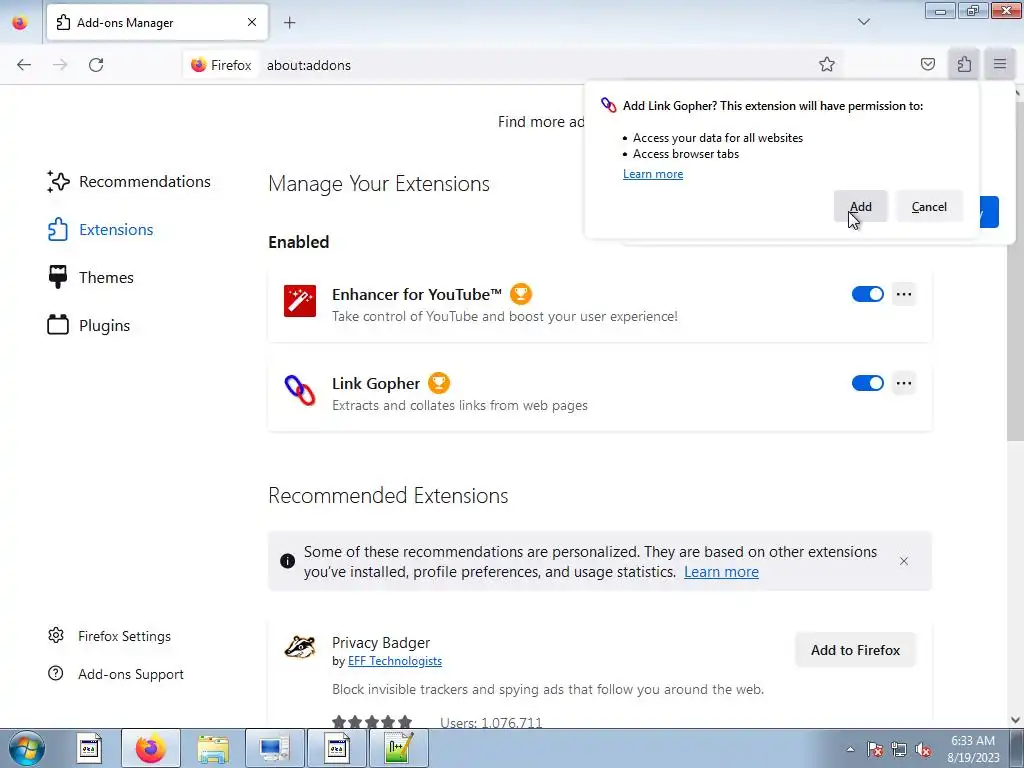
Task: Open a new tab with the plus icon
Action: click(x=289, y=23)
